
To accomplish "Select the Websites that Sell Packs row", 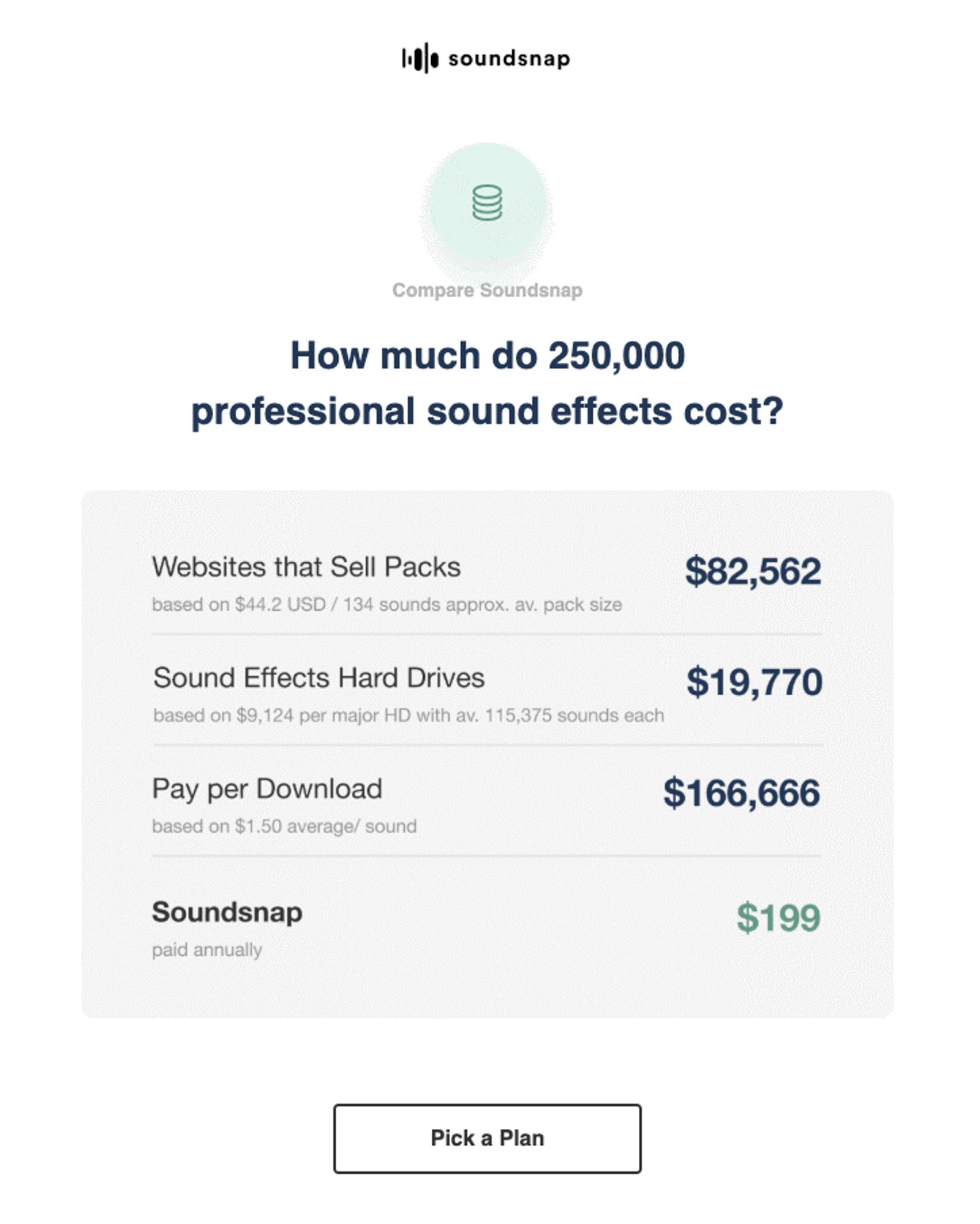I will point(306,567).
